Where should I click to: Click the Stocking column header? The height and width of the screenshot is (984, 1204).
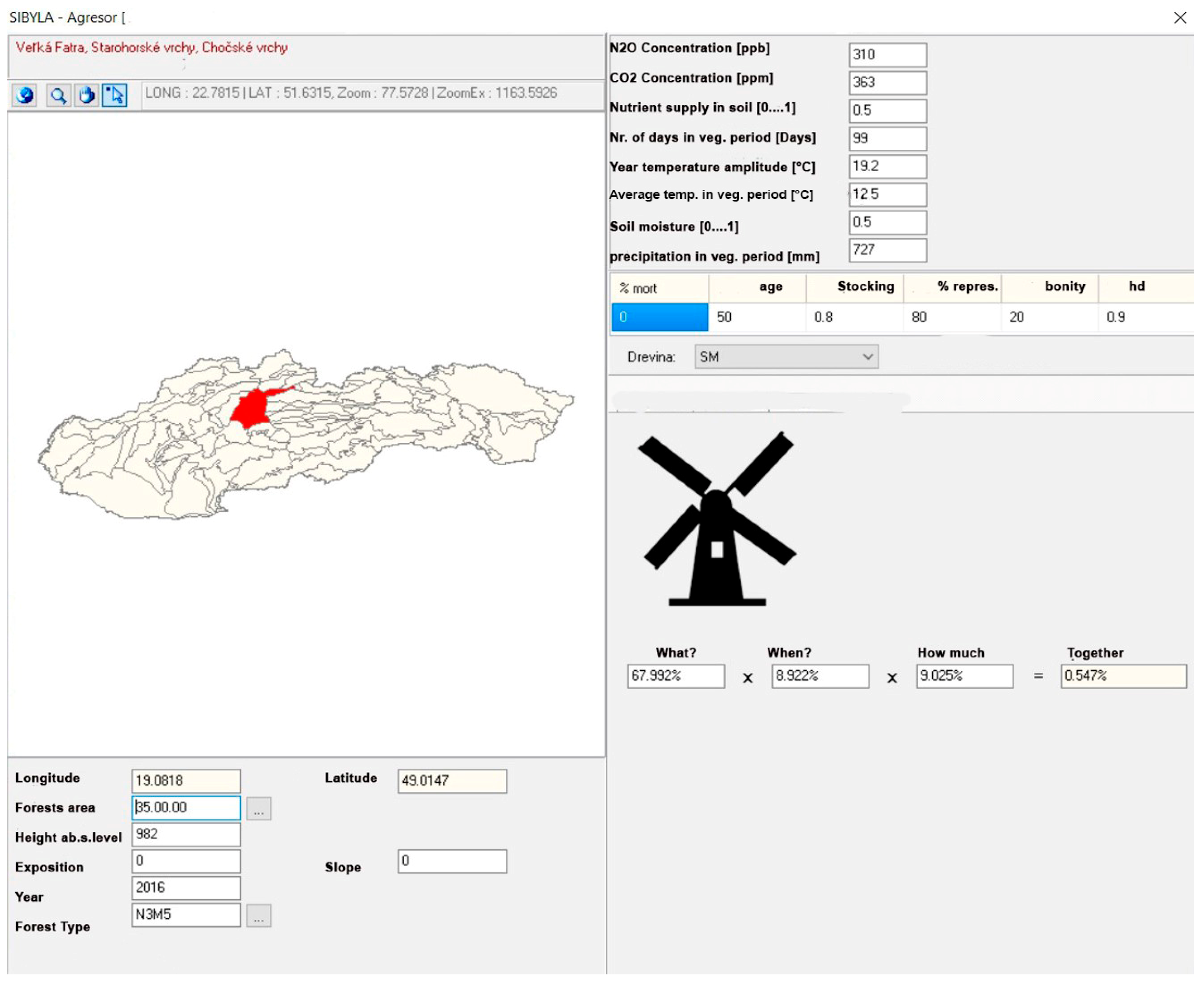pos(865,287)
